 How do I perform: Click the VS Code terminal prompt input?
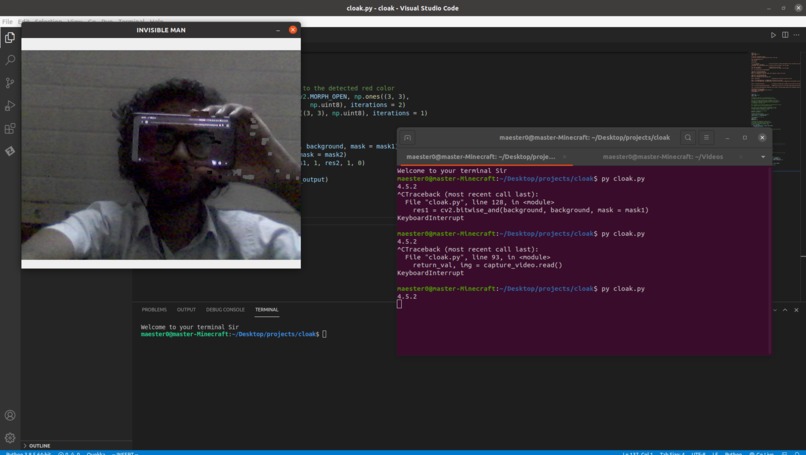point(324,334)
